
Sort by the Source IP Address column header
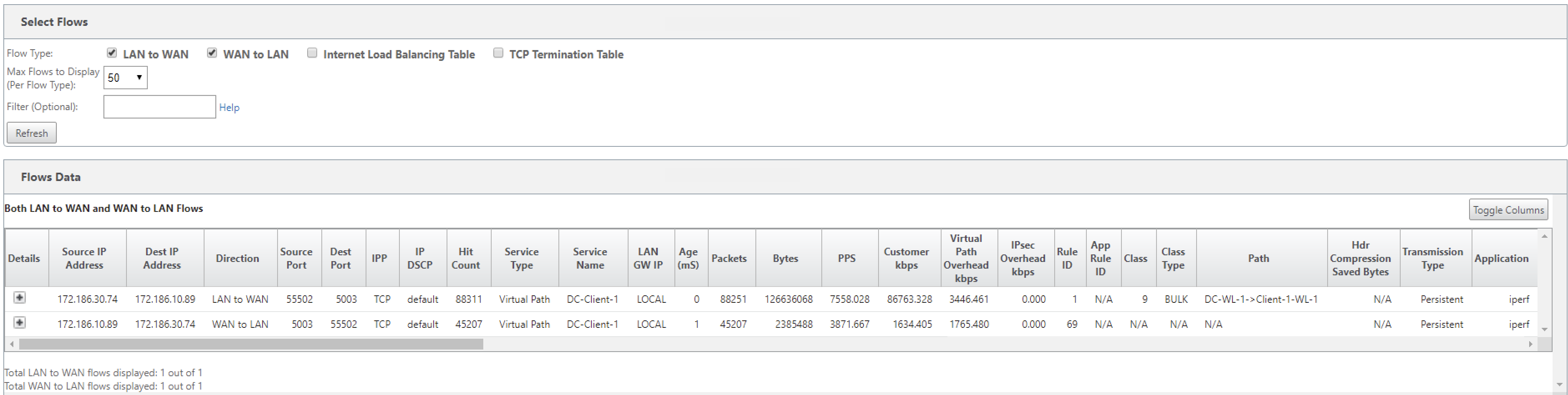84,258
